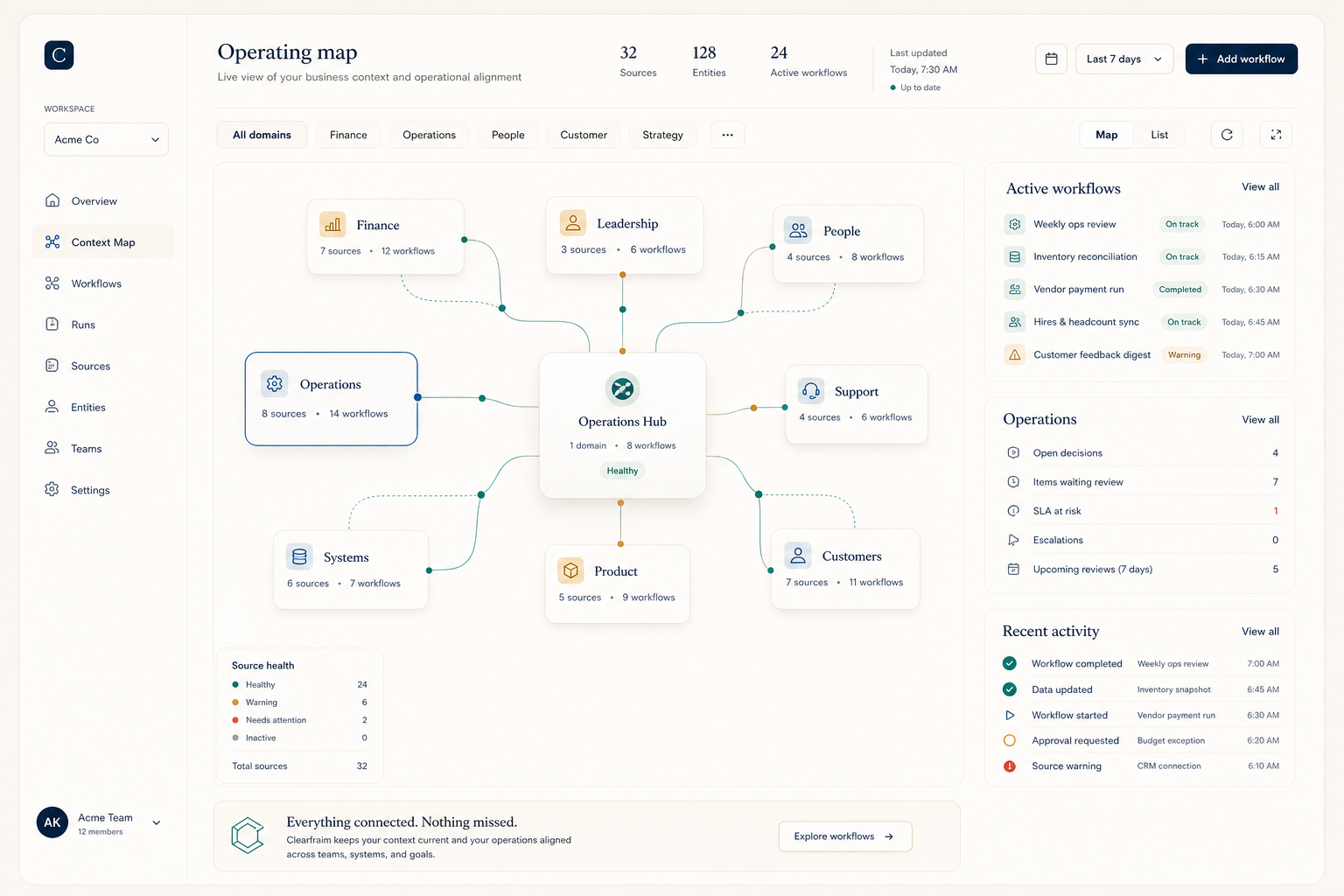Click the Settings gear icon
The width and height of the screenshot is (1344, 896).
point(52,489)
